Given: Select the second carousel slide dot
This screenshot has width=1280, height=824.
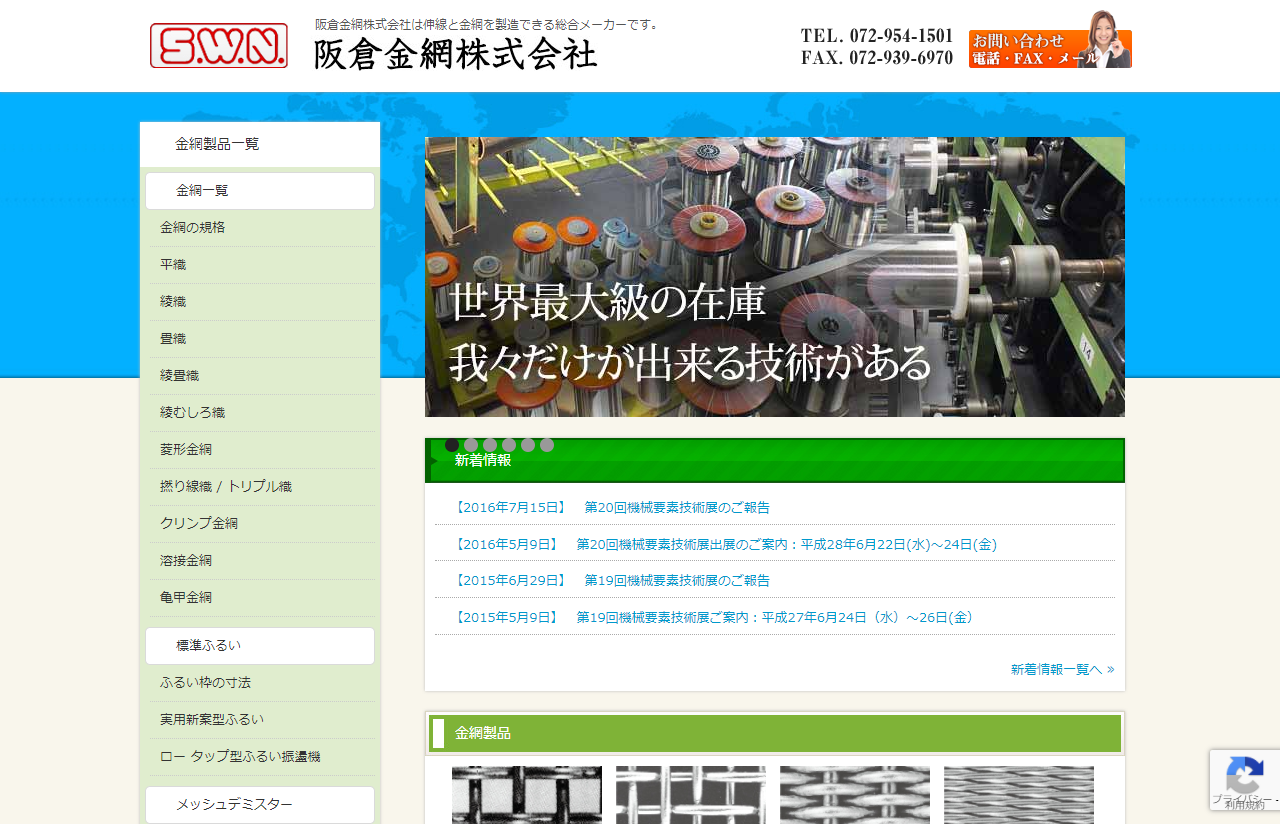Looking at the screenshot, I should point(471,445).
